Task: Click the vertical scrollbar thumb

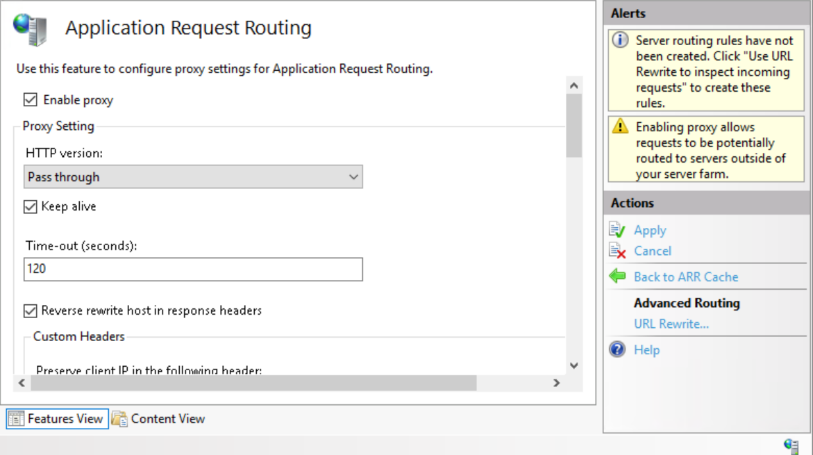Action: pos(573,125)
